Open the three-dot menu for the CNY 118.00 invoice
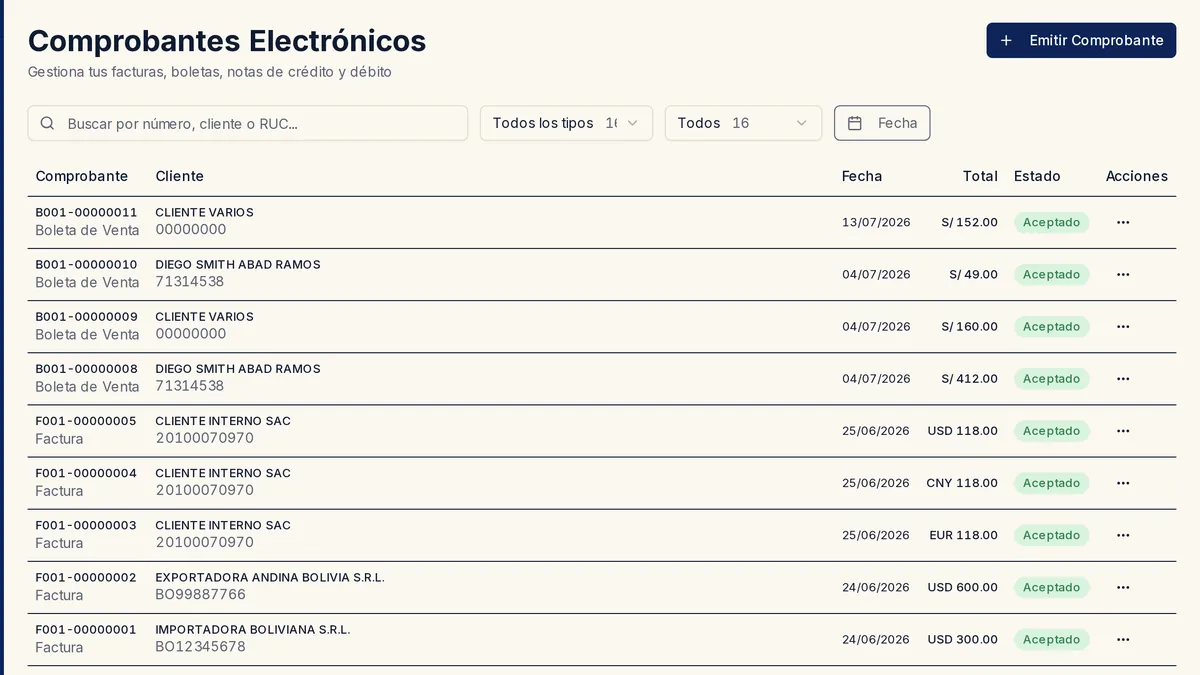 pos(1123,483)
